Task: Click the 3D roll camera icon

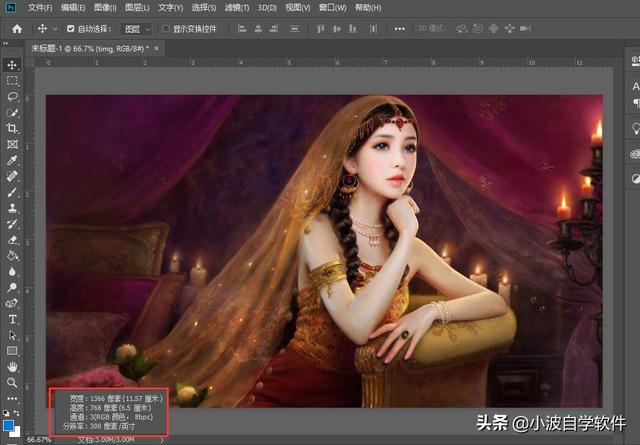Action: click(478, 29)
